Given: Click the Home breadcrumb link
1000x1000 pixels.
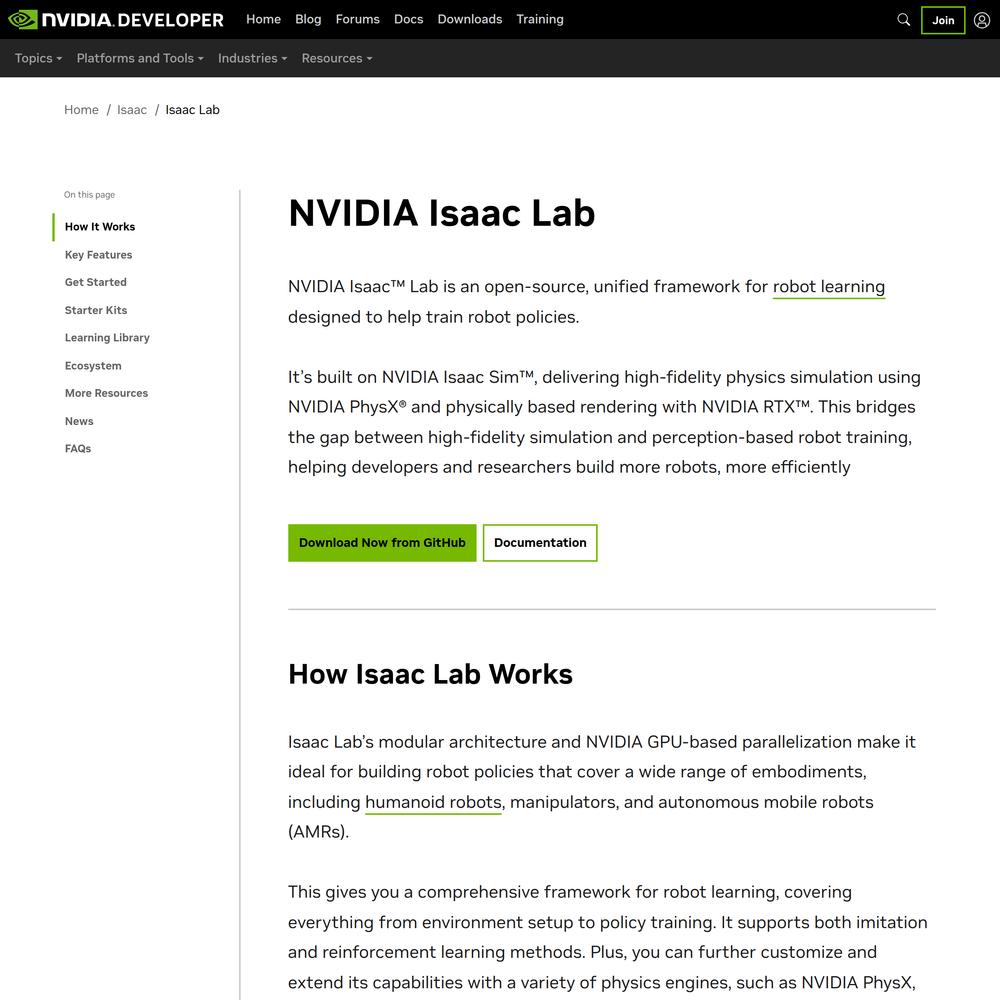Looking at the screenshot, I should point(81,110).
